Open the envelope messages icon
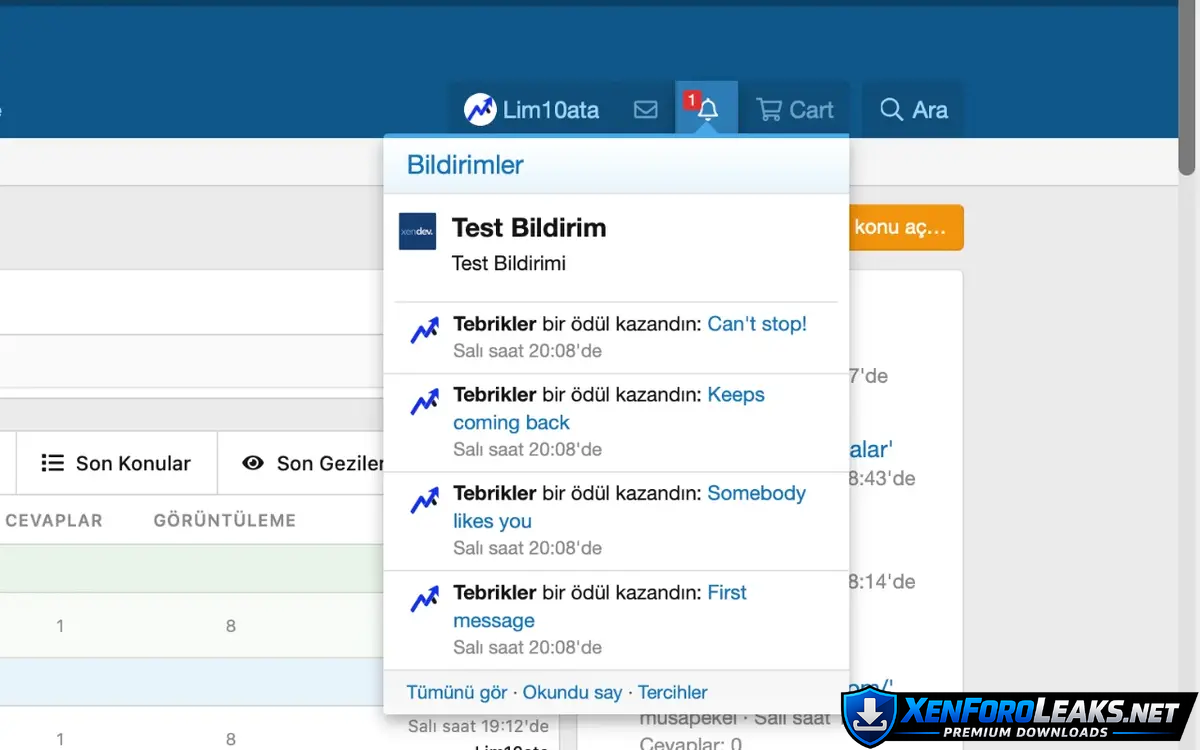 [x=646, y=109]
